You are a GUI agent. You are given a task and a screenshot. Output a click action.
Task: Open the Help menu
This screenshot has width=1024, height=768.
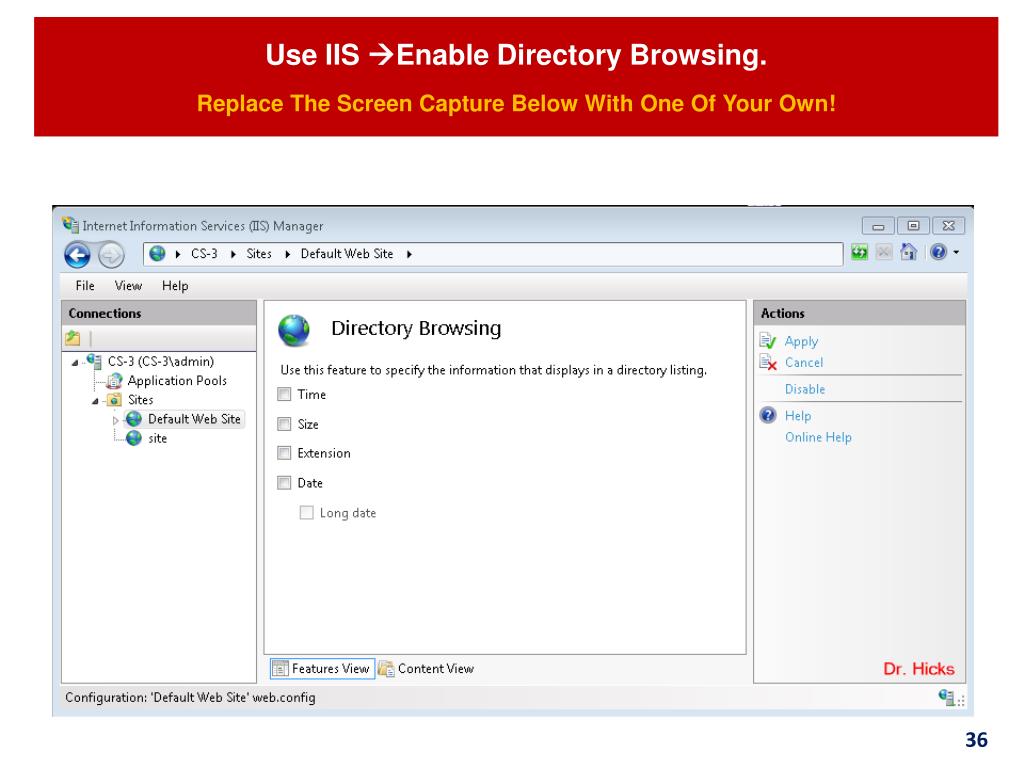[x=175, y=285]
